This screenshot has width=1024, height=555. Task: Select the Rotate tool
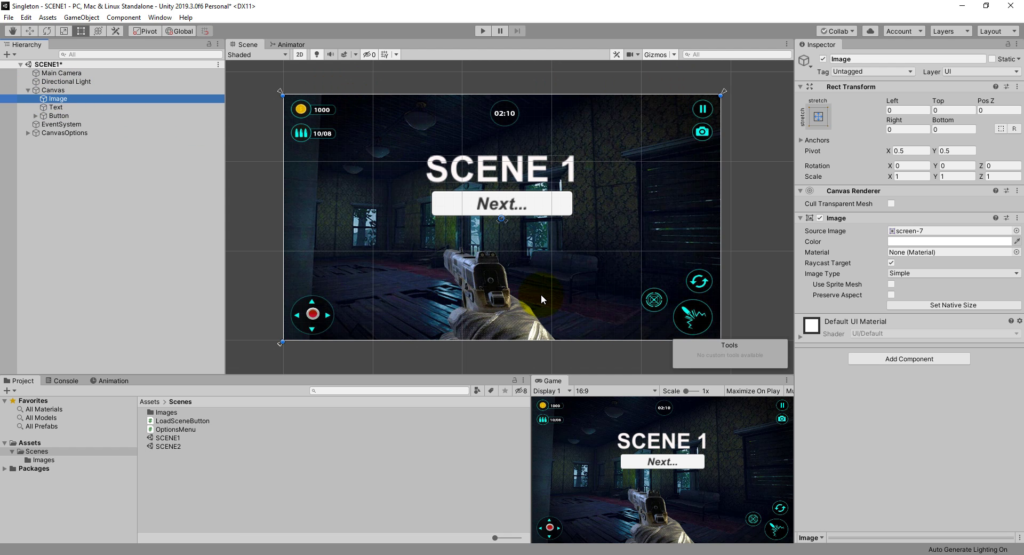[46, 31]
